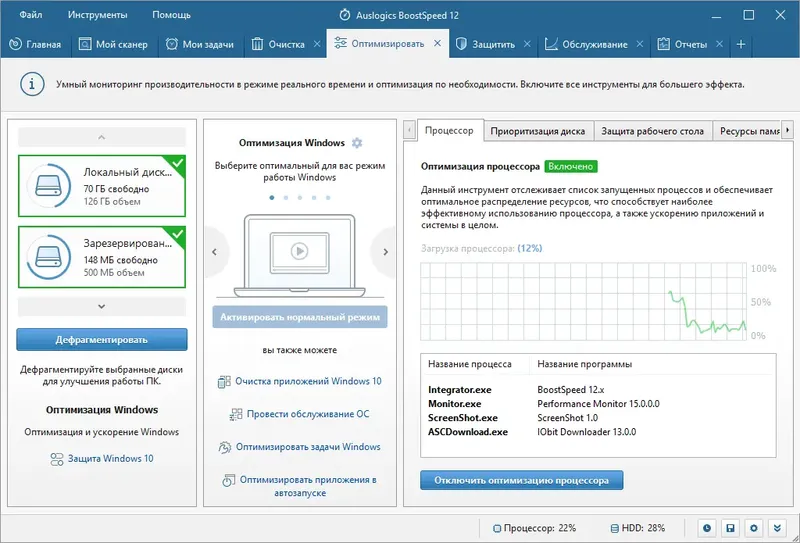The height and width of the screenshot is (543, 800).
Task: Select the third mode carousel dot
Action: (300, 198)
